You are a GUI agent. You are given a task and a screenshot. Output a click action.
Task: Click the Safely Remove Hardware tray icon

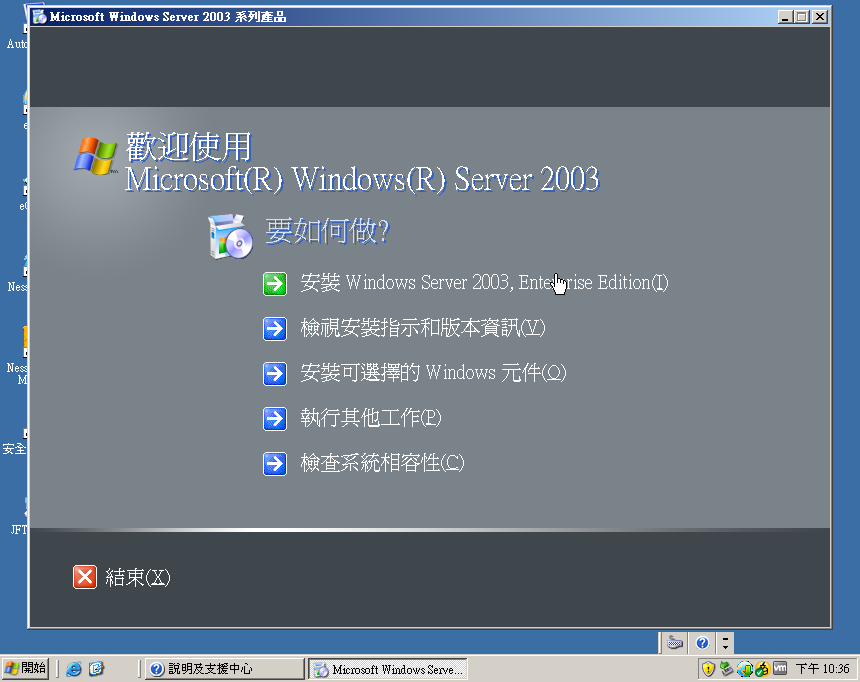[726, 669]
